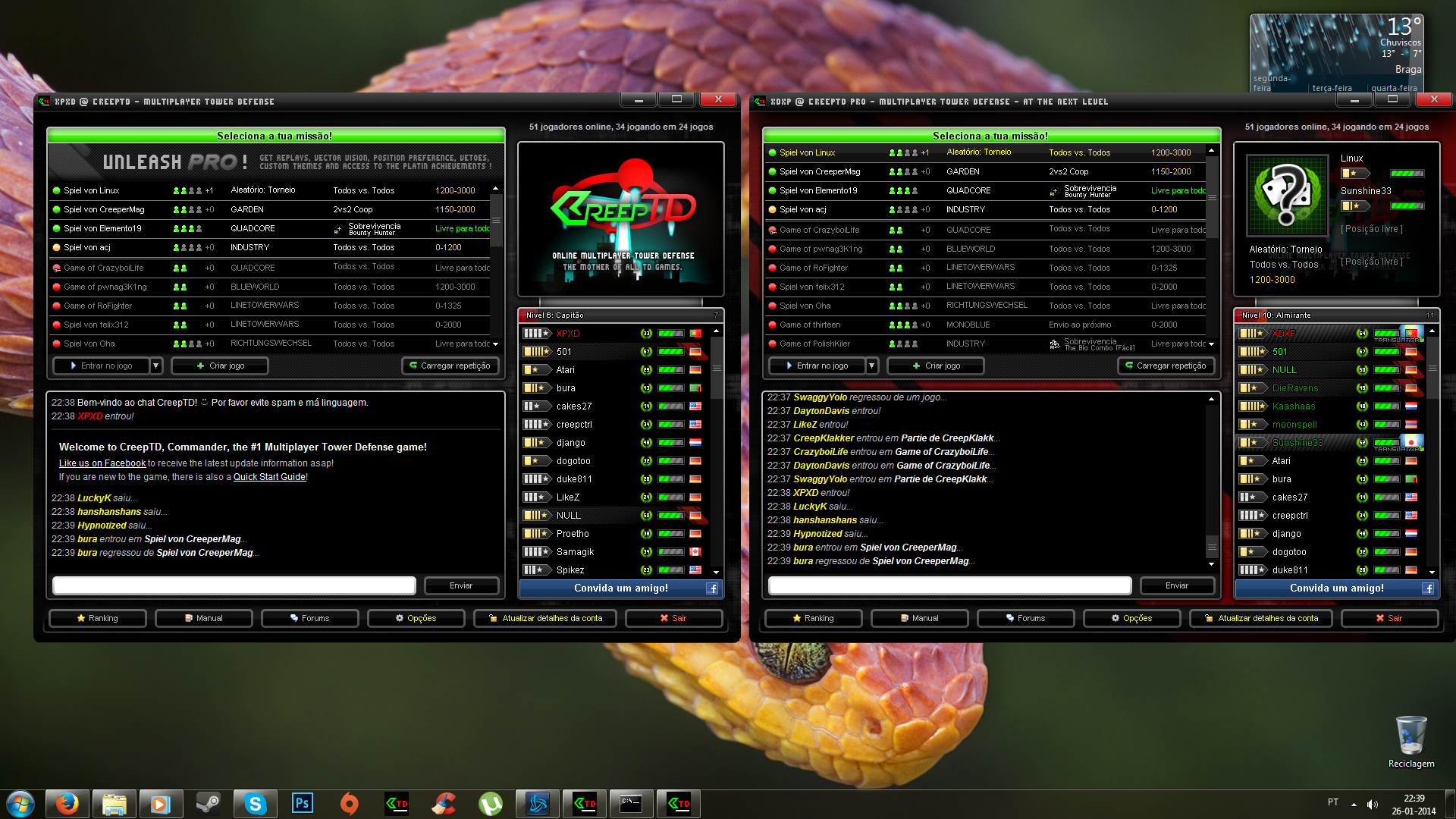Open dropdown arrow beside Entrar no jogo, left window
The image size is (1456, 819).
[x=155, y=366]
